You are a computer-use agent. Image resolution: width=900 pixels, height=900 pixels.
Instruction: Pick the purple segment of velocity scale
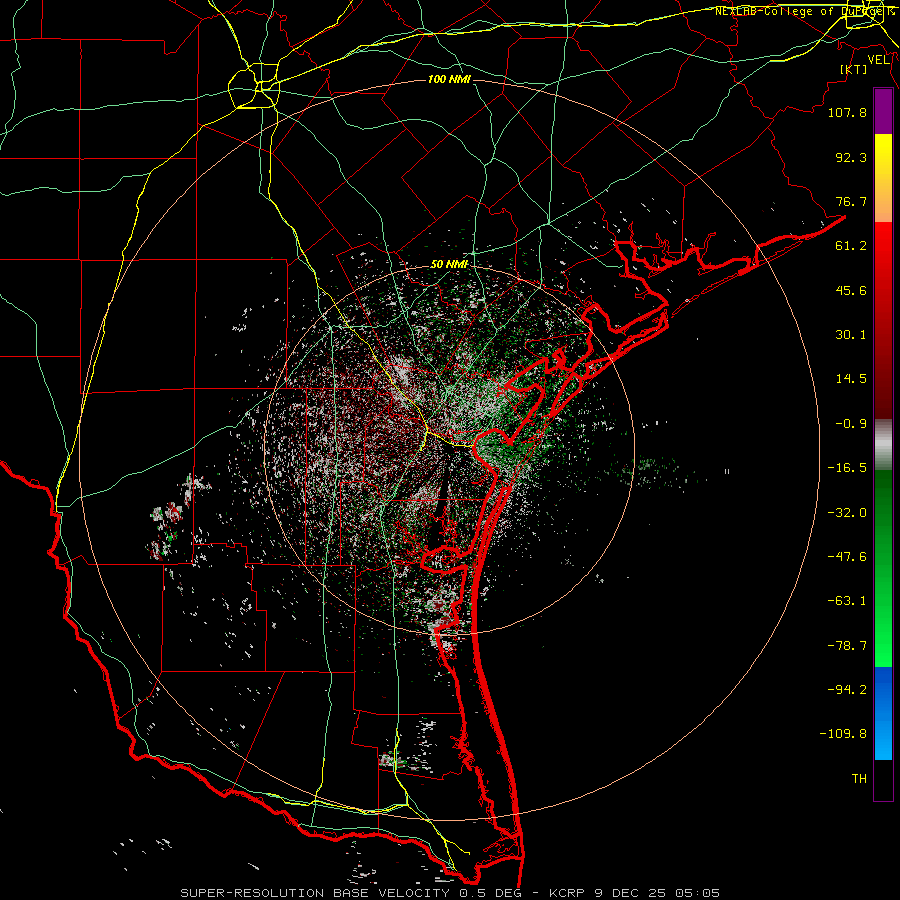pyautogui.click(x=883, y=112)
